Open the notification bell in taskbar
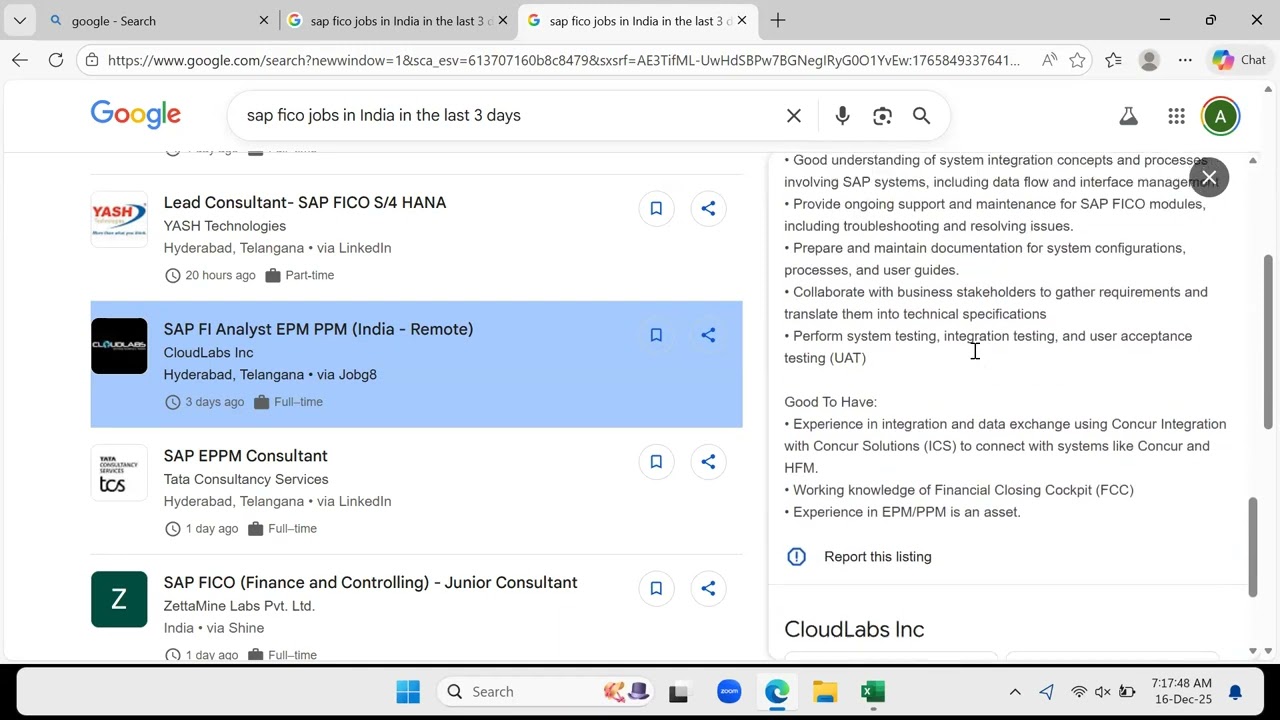Viewport: 1280px width, 720px height. [x=1235, y=692]
